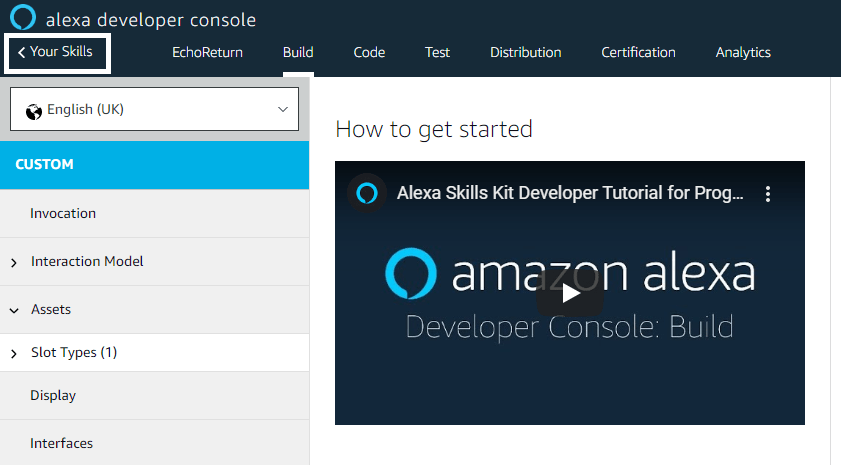Click the 'How to get started' heading
The height and width of the screenshot is (465, 841).
point(434,129)
